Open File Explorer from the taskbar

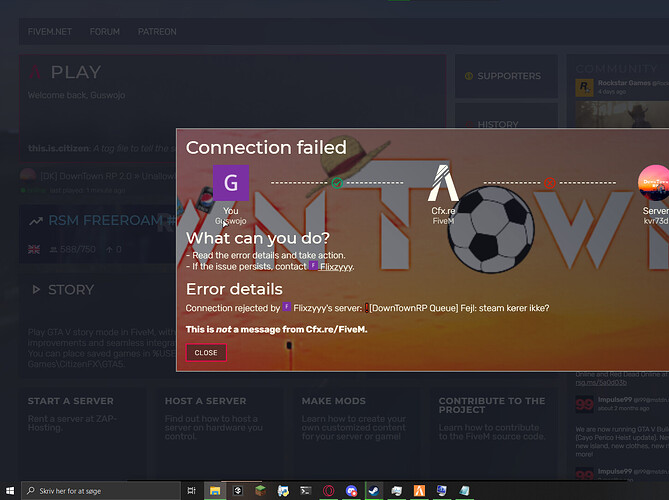pyautogui.click(x=215, y=491)
